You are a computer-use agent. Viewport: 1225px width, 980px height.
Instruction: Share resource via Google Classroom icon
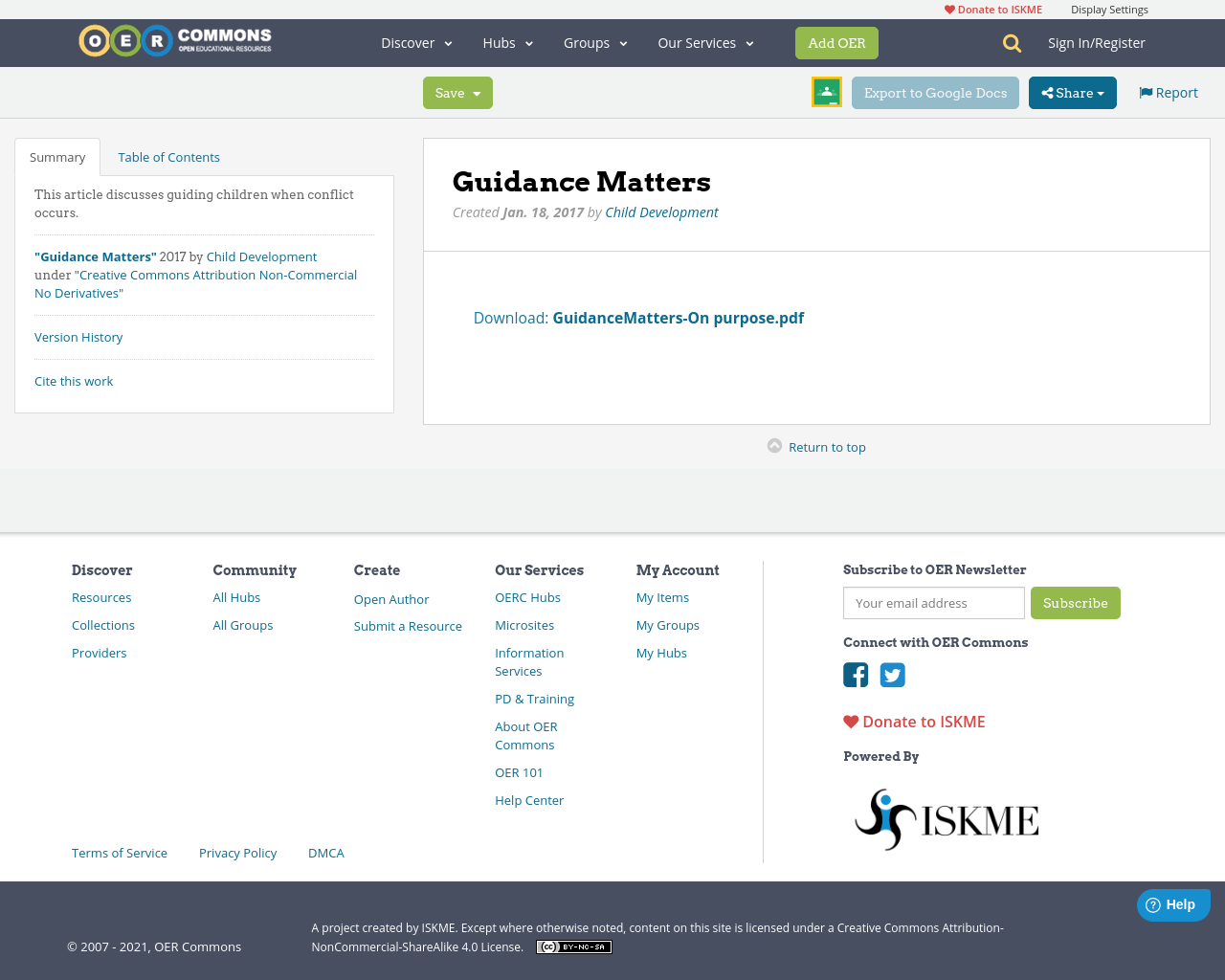click(x=826, y=92)
